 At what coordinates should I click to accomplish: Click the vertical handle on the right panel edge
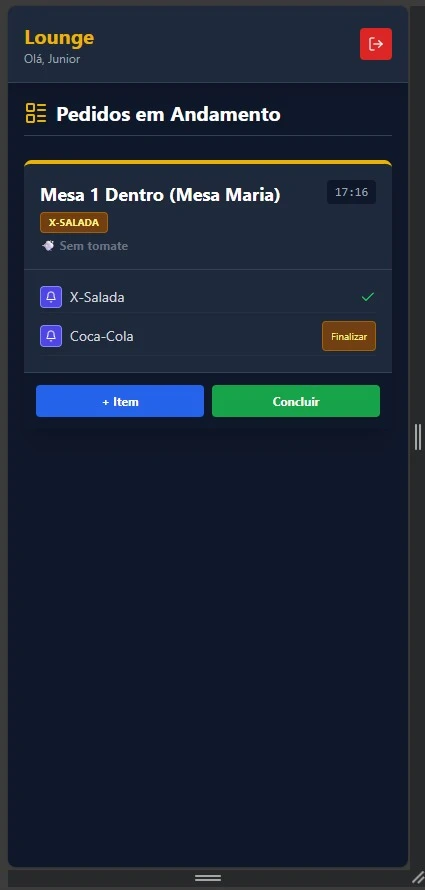click(x=418, y=436)
